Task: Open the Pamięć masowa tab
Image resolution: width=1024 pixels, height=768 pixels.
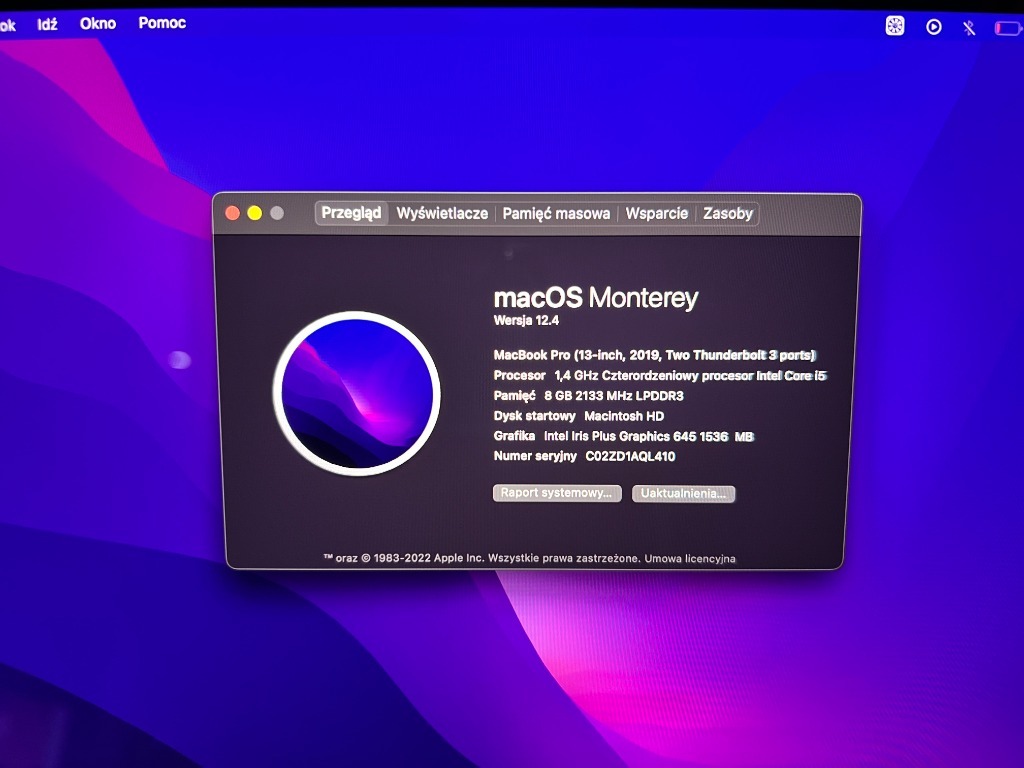Action: [556, 213]
